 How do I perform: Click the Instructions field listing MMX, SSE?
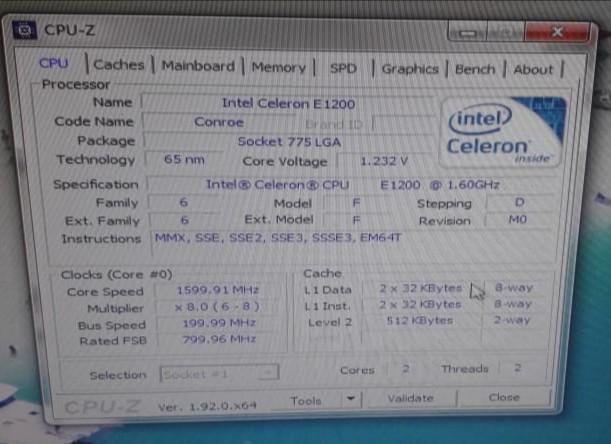point(351,243)
